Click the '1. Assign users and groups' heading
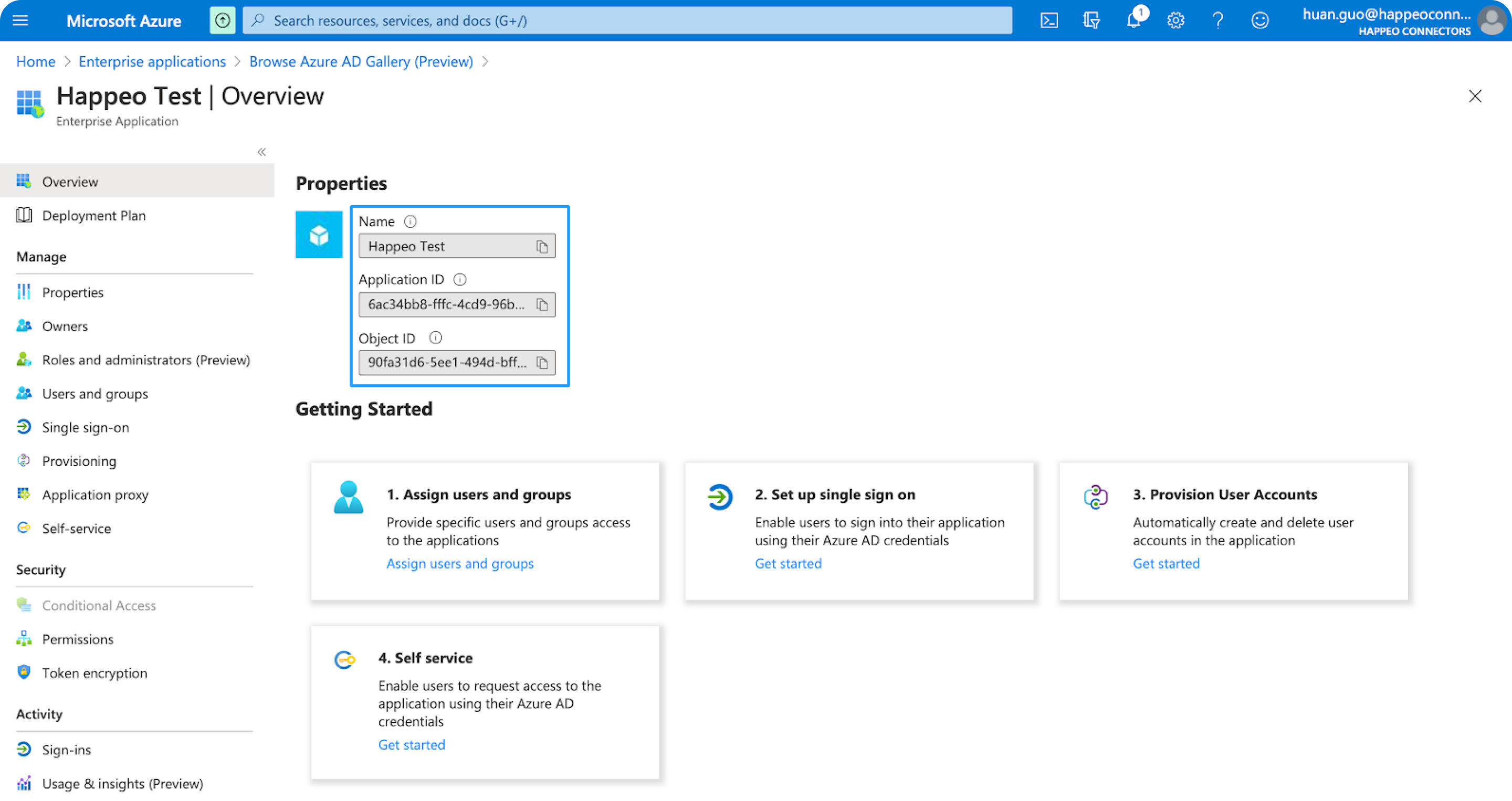 coord(478,494)
